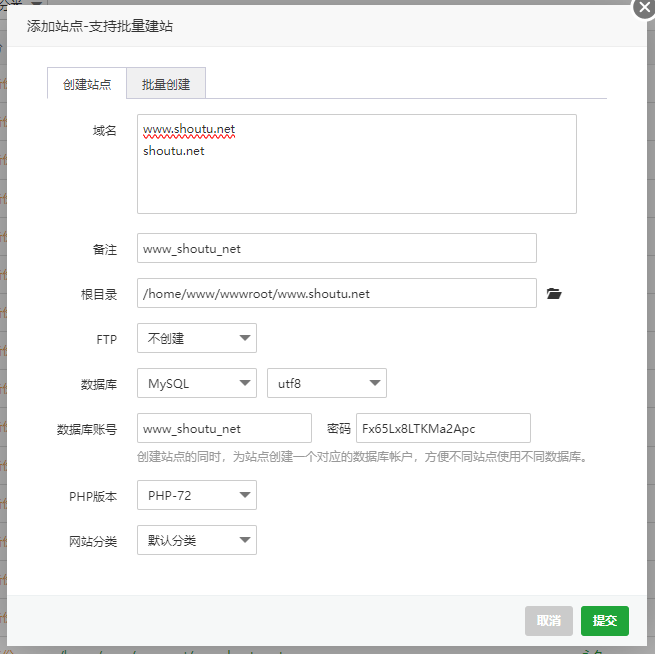Click the database account hint text
Screen dimensions: 655x654
(362, 457)
